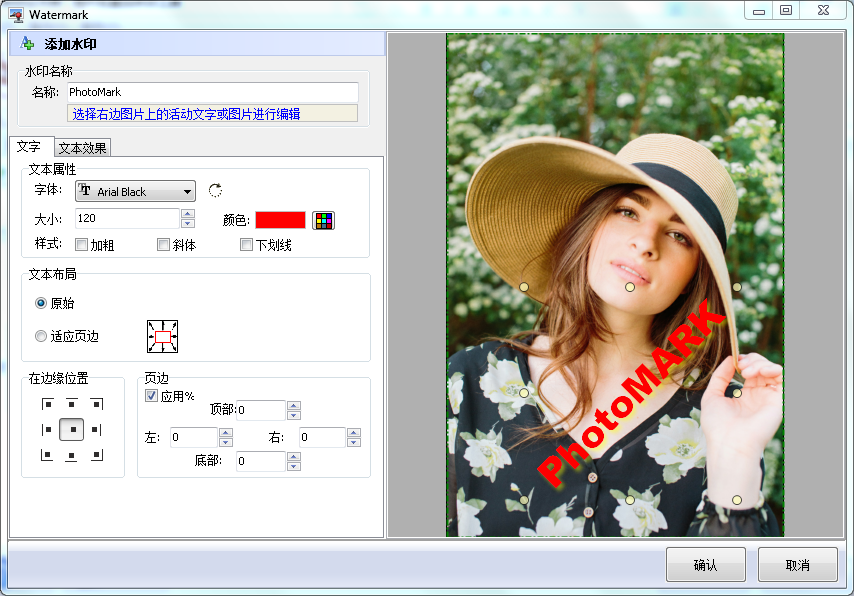Uncheck the 应用% checkbox
This screenshot has width=854, height=596.
[x=152, y=396]
